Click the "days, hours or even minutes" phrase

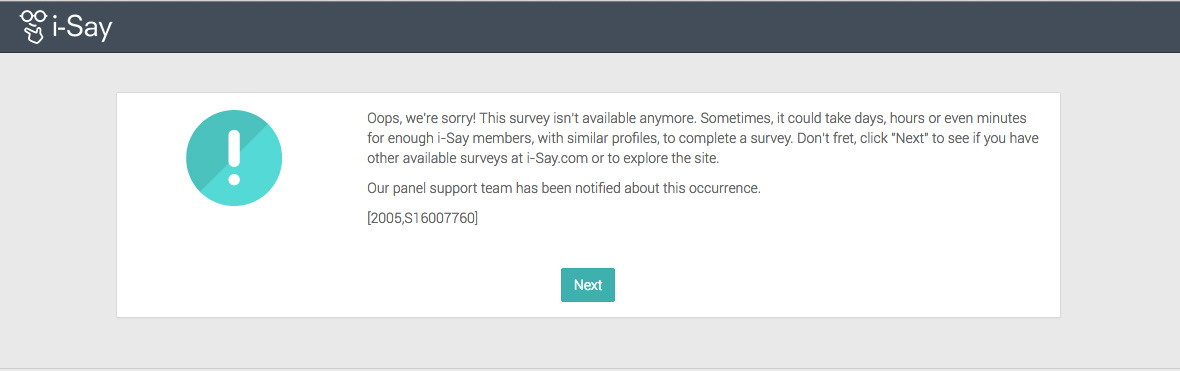coord(940,119)
